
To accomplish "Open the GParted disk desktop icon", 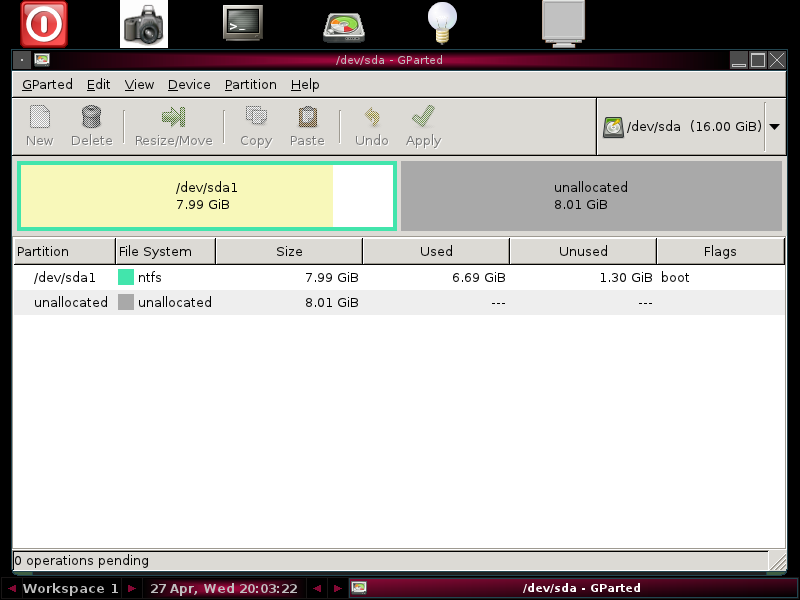I will click(x=344, y=27).
